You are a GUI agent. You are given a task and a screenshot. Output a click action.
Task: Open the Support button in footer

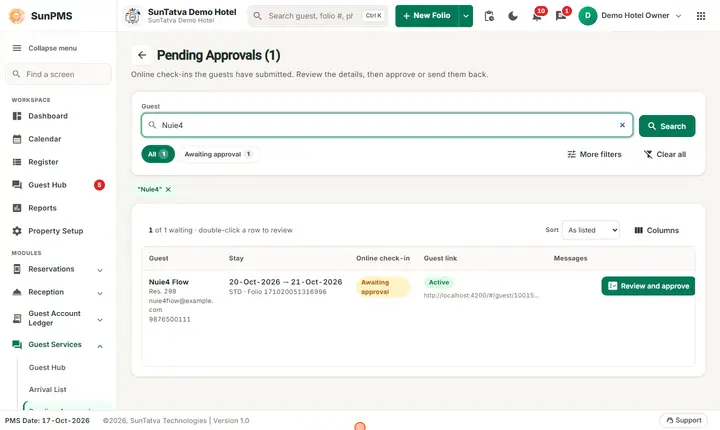click(684, 420)
